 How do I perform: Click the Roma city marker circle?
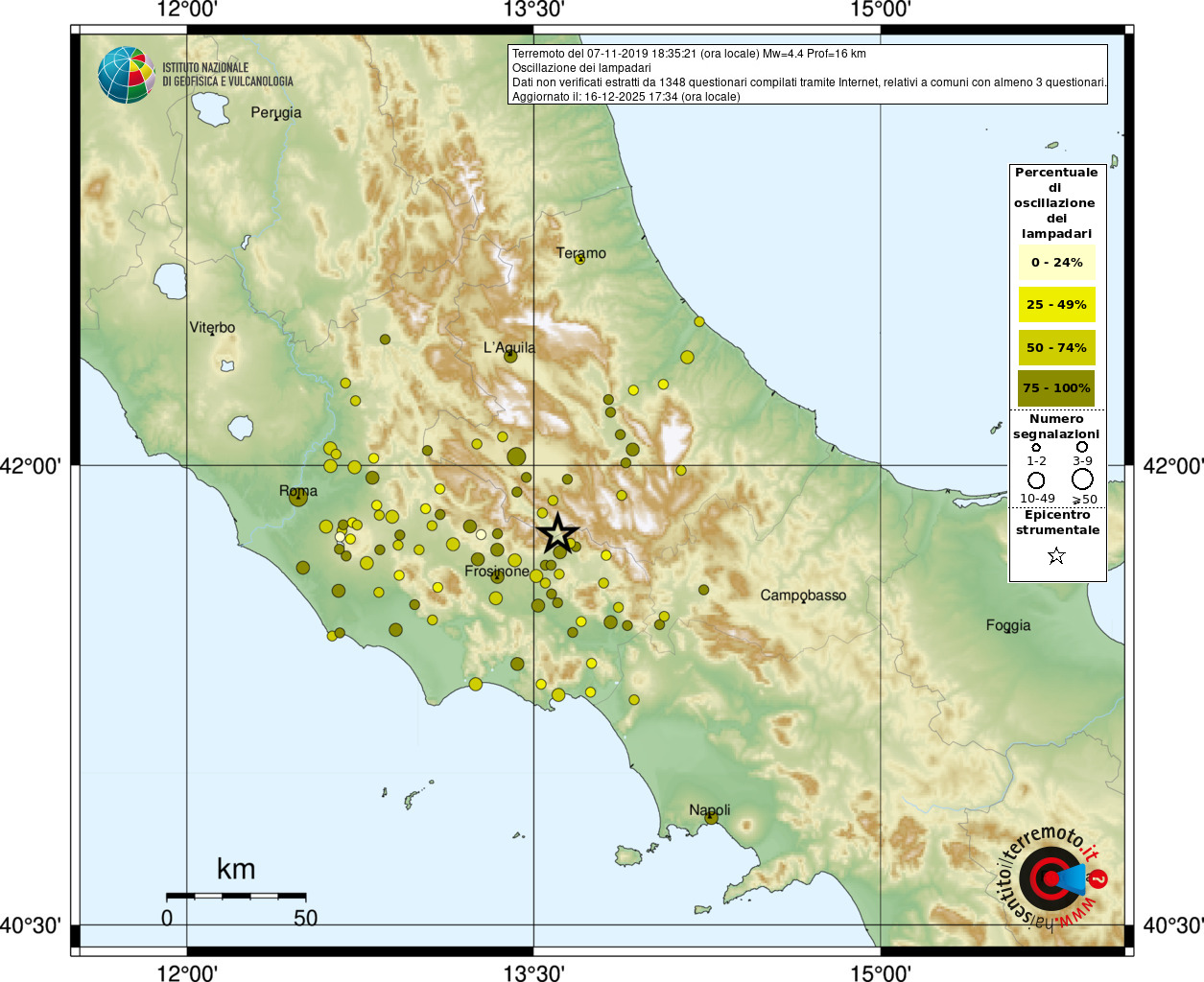tap(297, 497)
